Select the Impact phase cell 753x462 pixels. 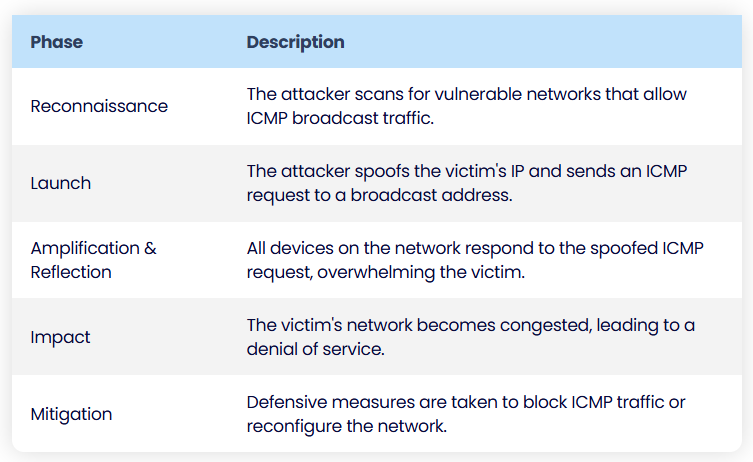(x=60, y=337)
